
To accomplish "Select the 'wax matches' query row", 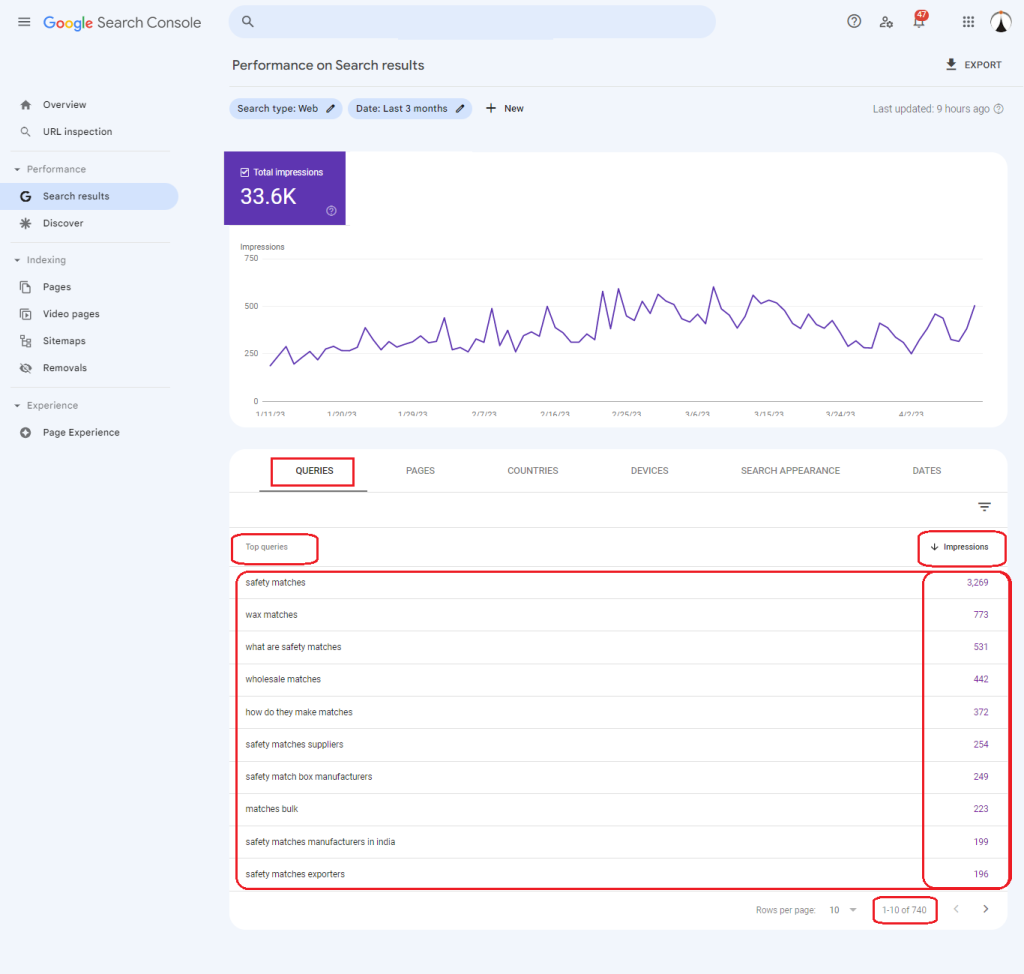I will [618, 615].
